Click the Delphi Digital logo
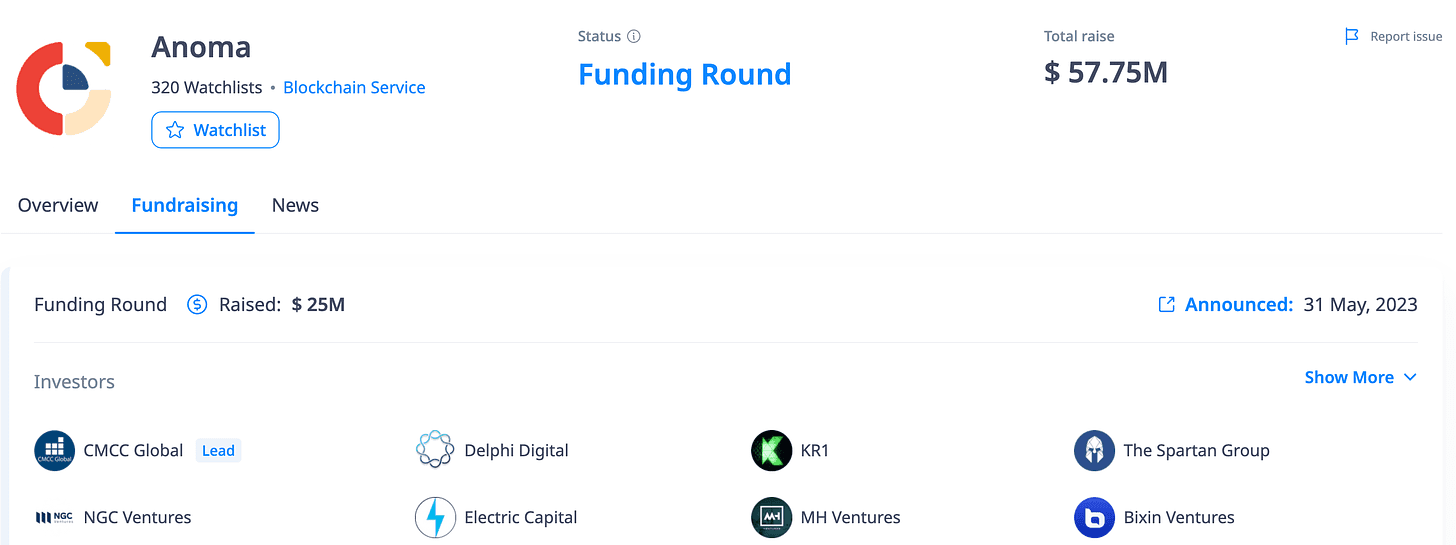This screenshot has height=545, width=1456. pos(435,450)
